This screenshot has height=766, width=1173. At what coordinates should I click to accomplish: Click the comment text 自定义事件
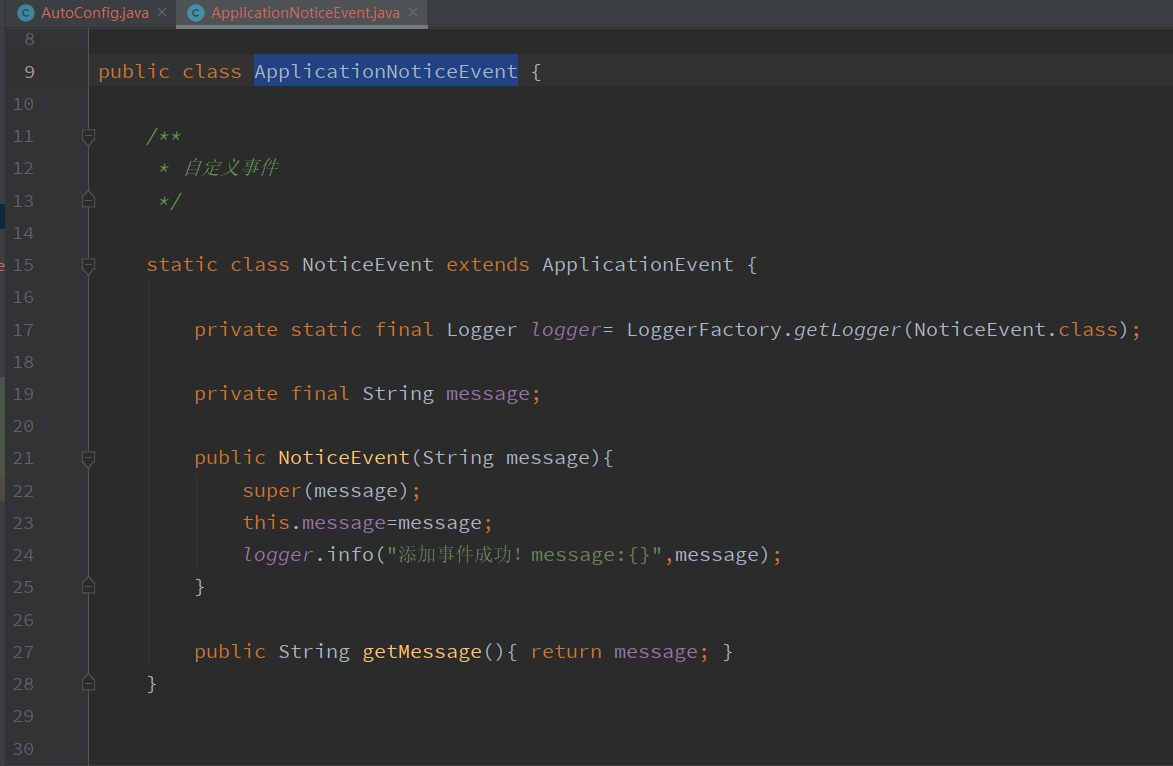[x=230, y=168]
